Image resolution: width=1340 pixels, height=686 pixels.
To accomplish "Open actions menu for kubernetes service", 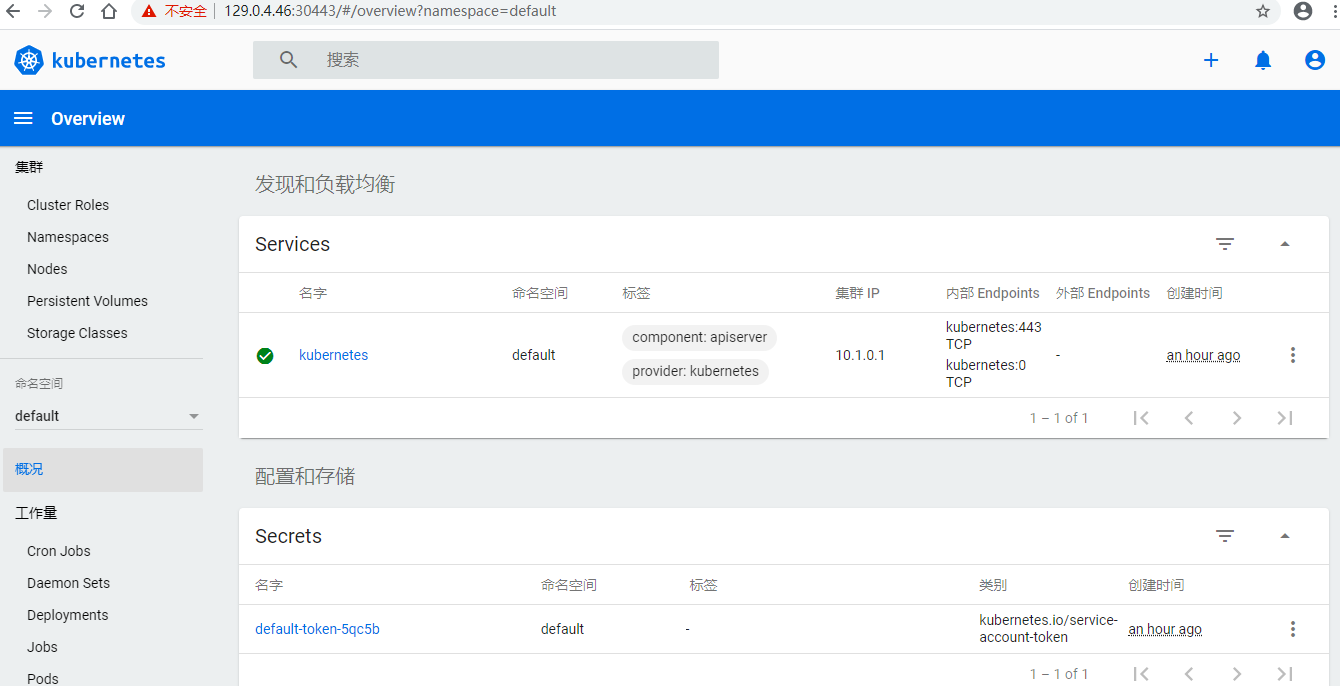I will click(1293, 355).
